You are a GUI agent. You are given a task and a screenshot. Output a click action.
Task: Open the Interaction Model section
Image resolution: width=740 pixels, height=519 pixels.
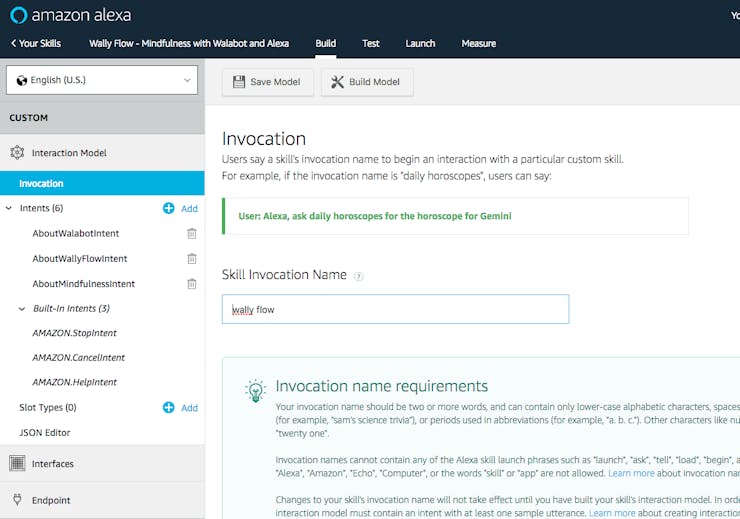102,153
